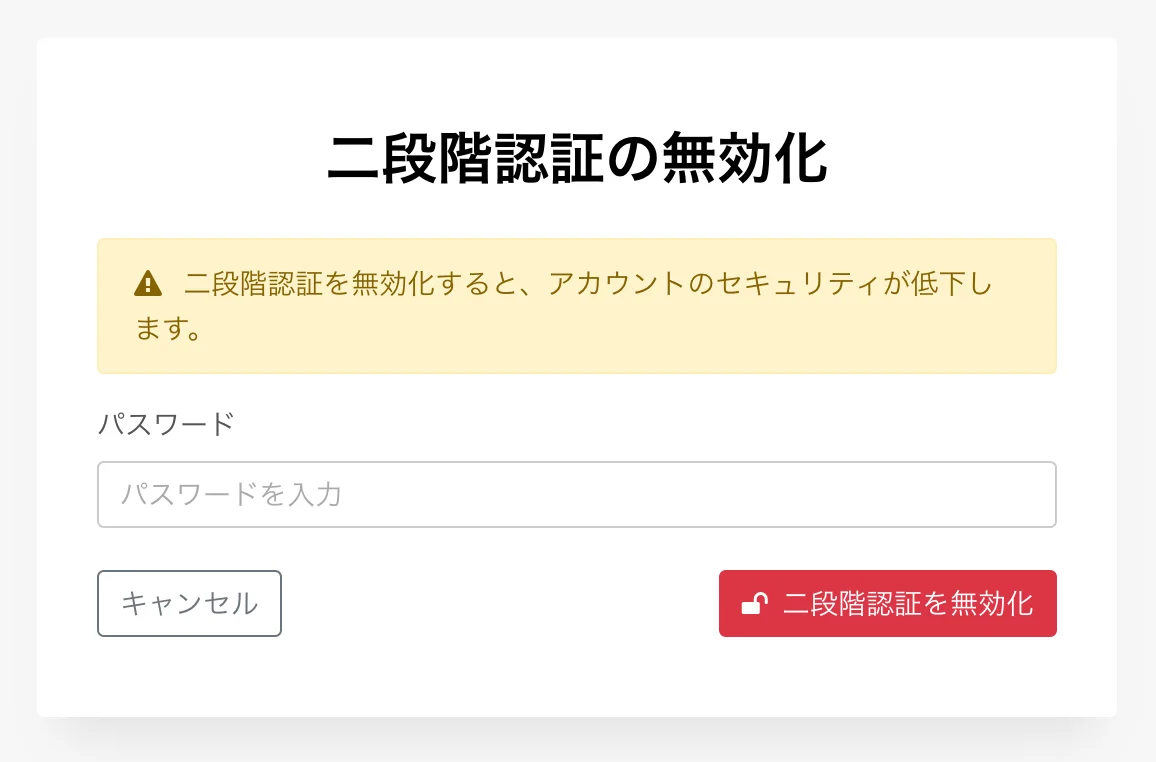Click the open-lock symbol inside the disable button
The height and width of the screenshot is (762, 1156).
coord(755,603)
